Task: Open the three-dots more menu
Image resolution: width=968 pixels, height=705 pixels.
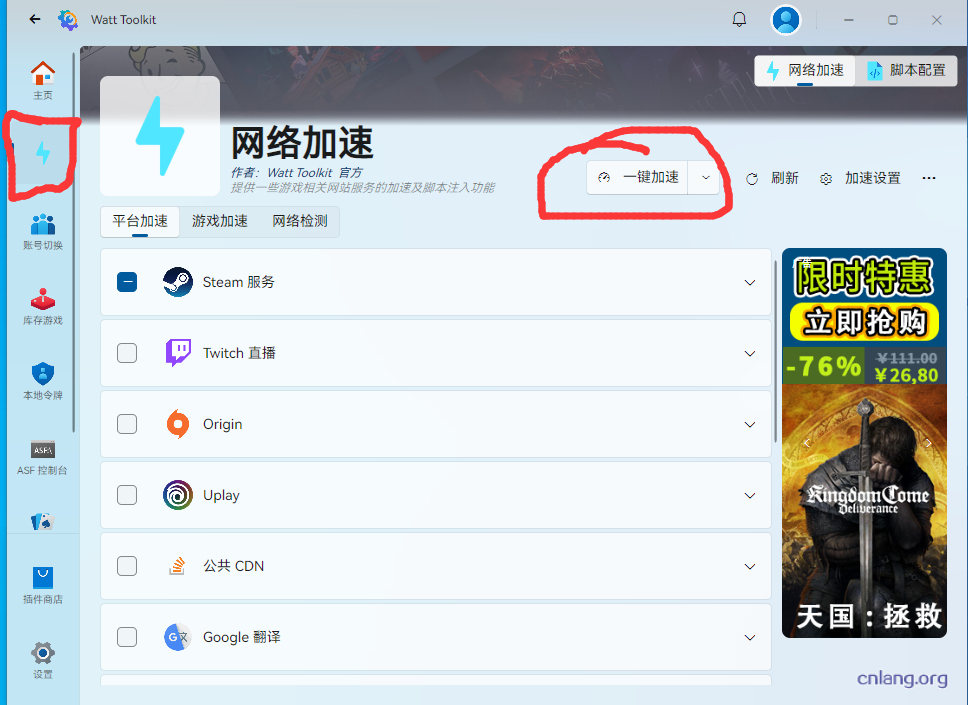Action: click(x=928, y=178)
